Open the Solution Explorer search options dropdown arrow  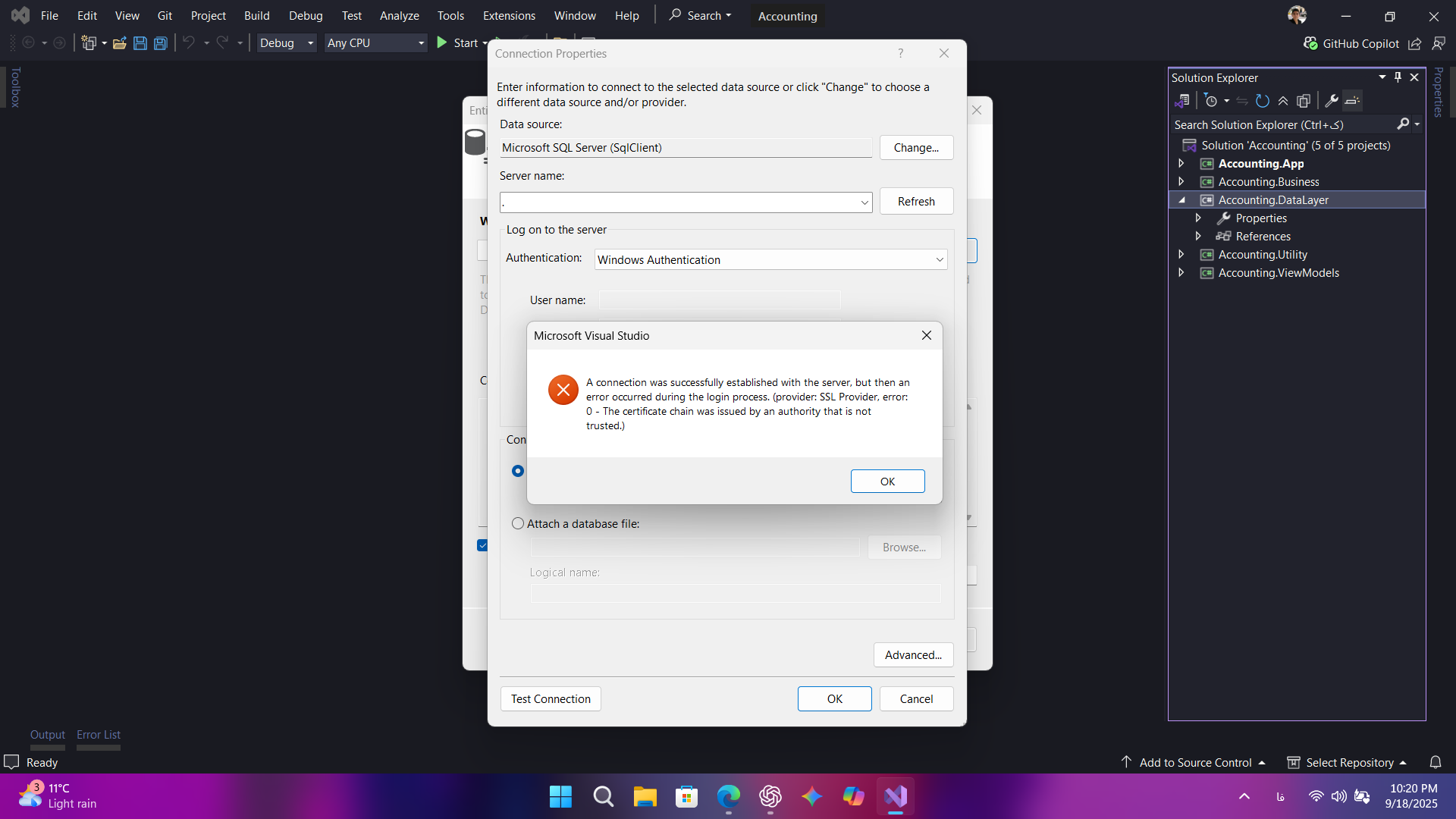(x=1417, y=124)
